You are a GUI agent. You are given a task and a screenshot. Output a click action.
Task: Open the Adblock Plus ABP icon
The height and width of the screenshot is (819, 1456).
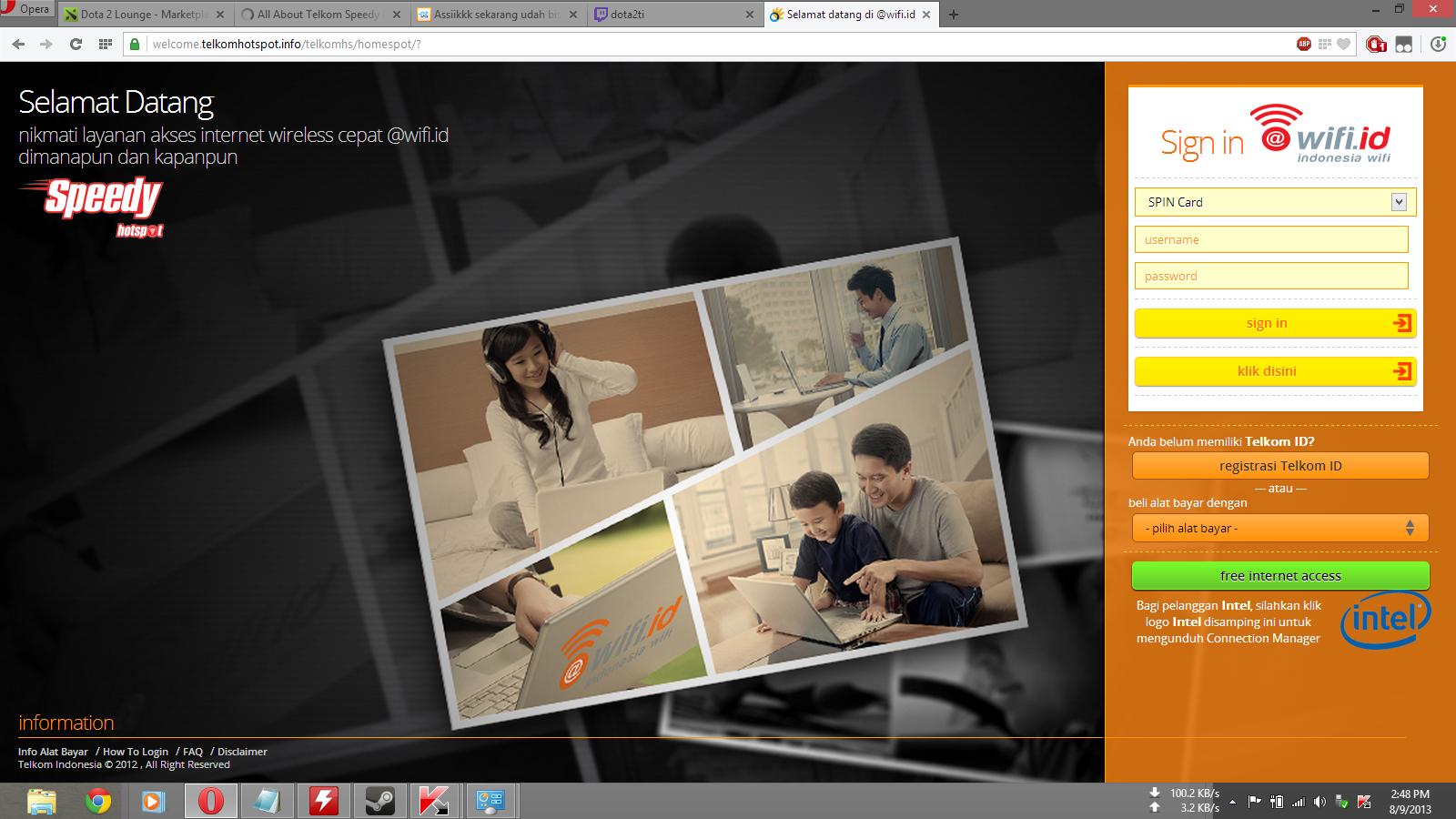pyautogui.click(x=1304, y=44)
